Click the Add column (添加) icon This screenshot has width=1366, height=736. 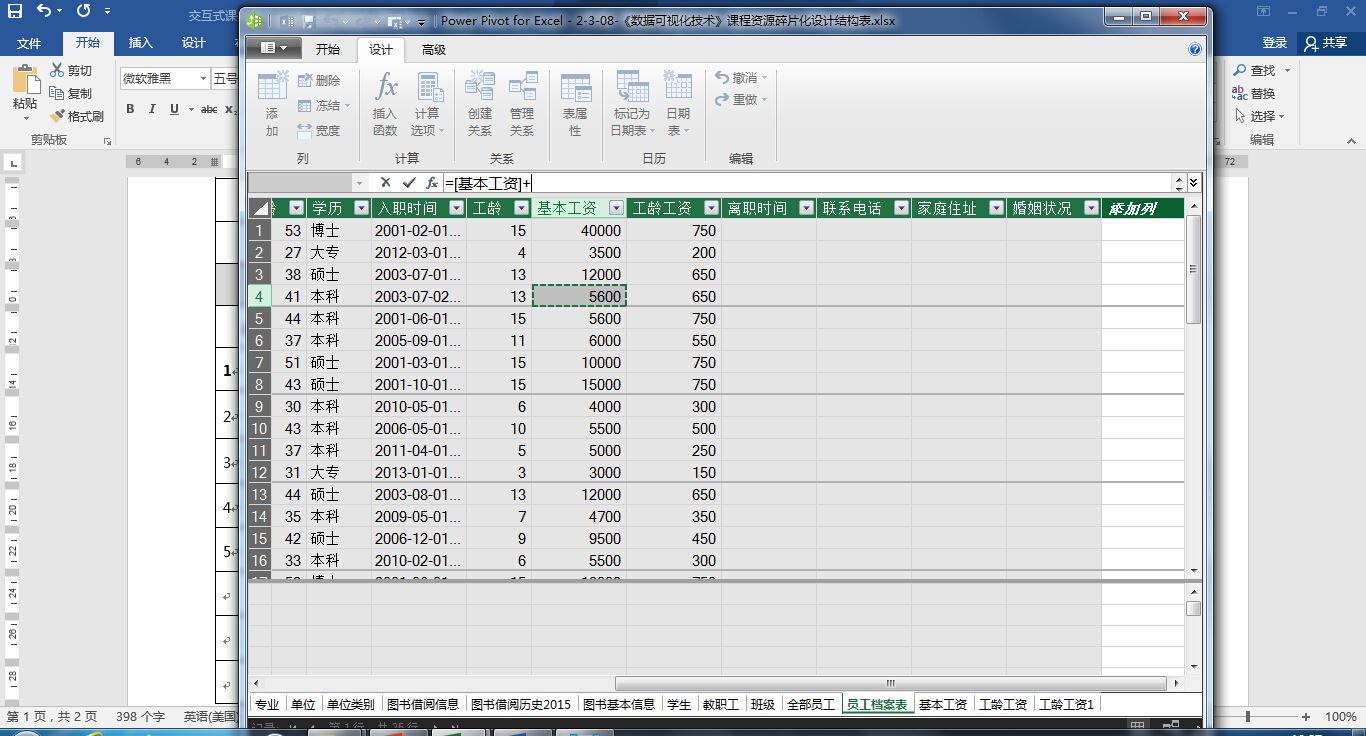(272, 104)
